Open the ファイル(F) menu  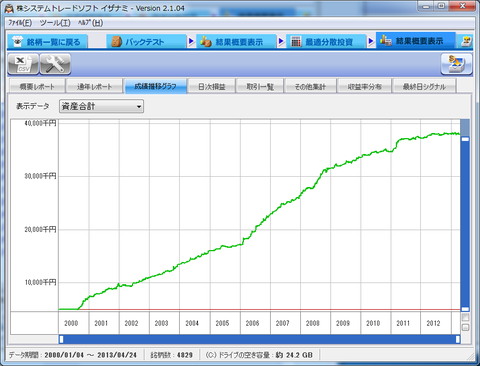pos(20,23)
